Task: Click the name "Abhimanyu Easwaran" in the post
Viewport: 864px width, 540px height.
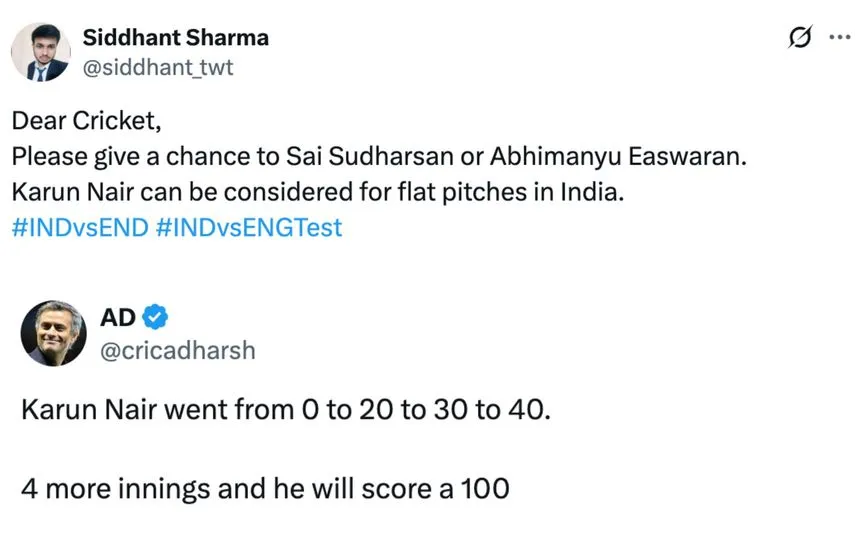Action: pos(618,156)
